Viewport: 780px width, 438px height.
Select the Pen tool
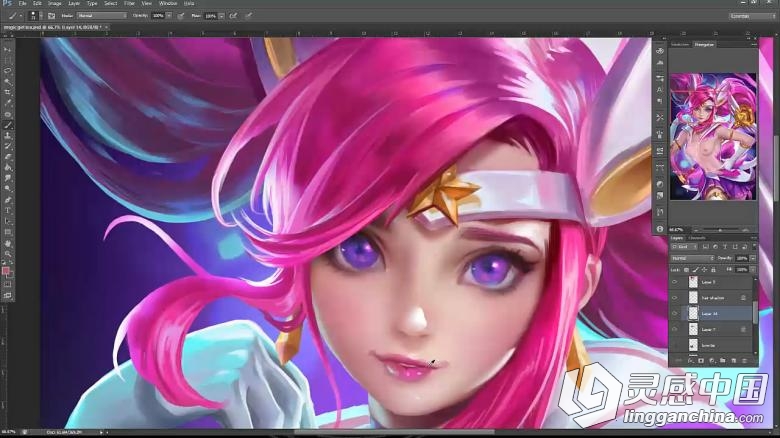[7, 200]
